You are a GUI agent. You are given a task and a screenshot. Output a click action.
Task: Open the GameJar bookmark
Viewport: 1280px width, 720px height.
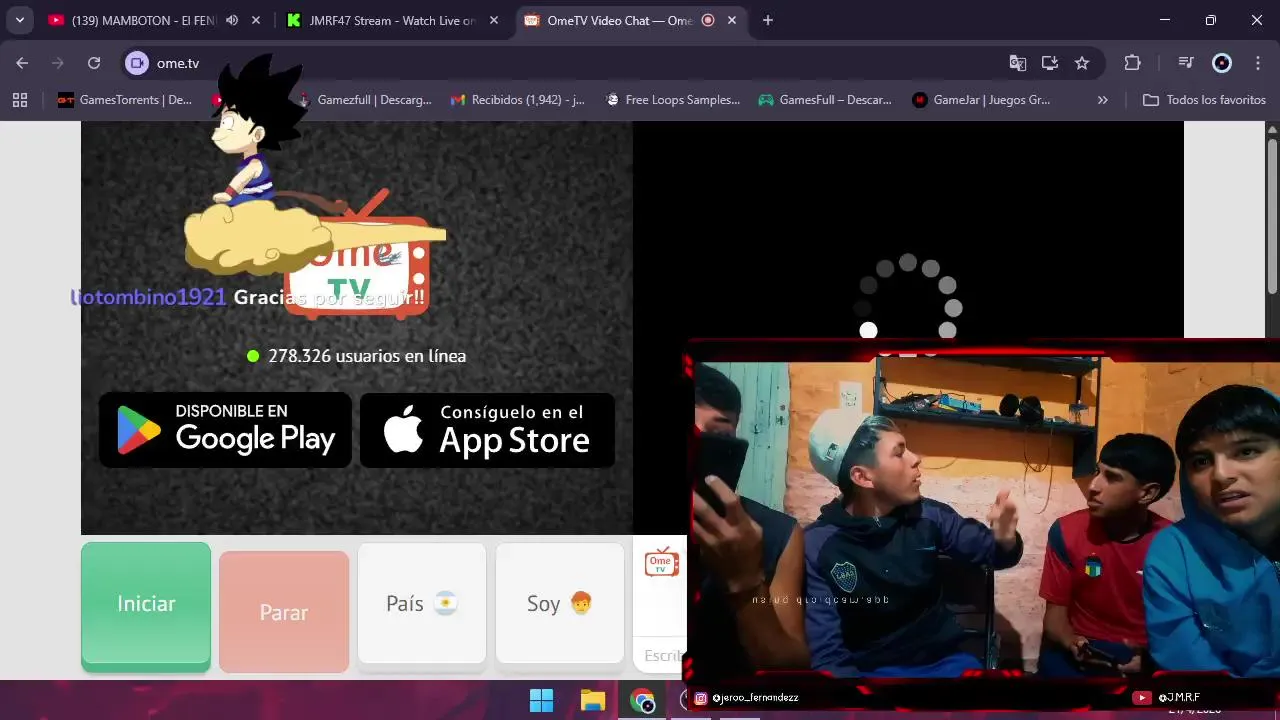click(x=981, y=100)
